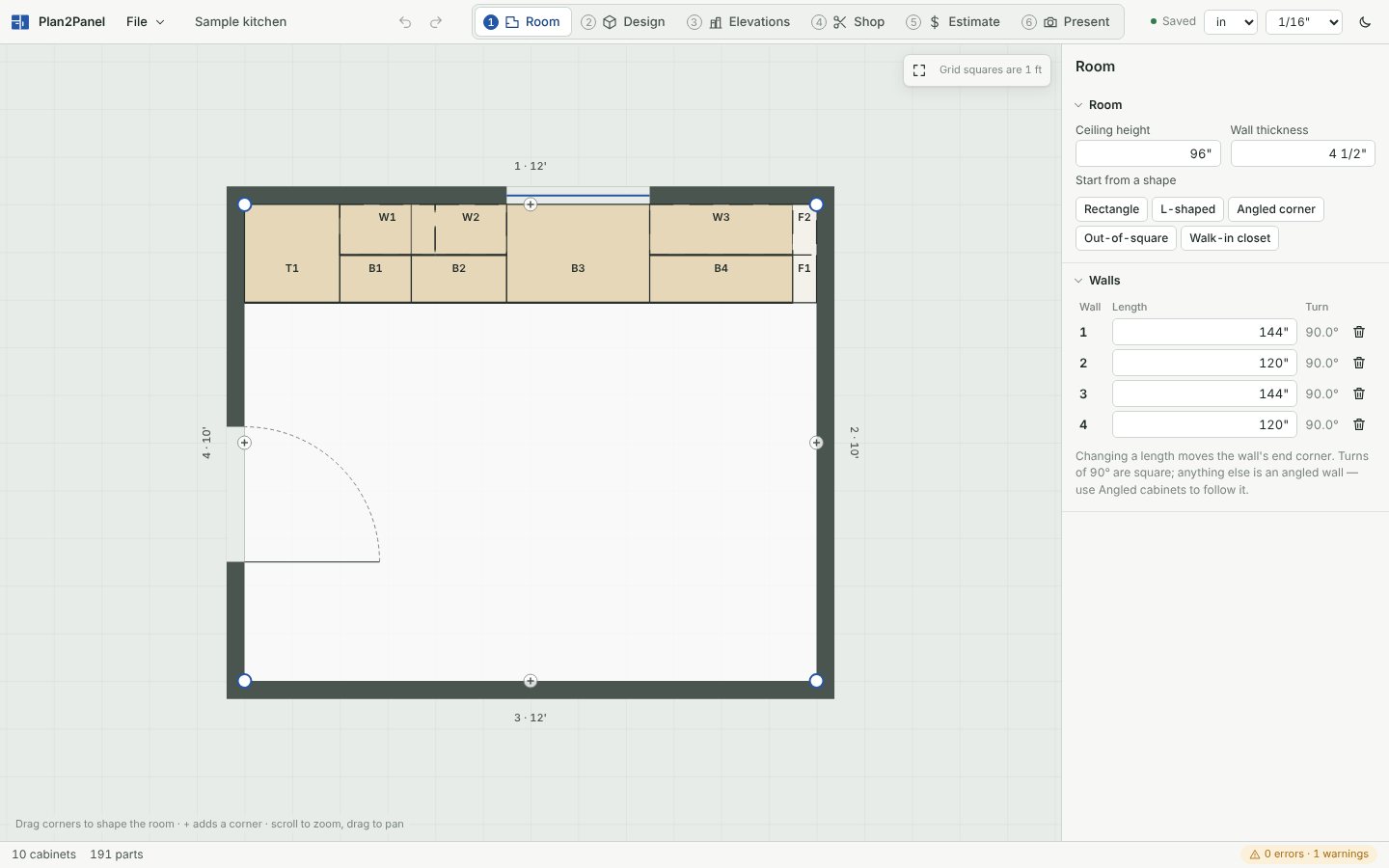This screenshot has height=868, width=1389.
Task: Click the Ceiling height field
Action: coord(1148,153)
